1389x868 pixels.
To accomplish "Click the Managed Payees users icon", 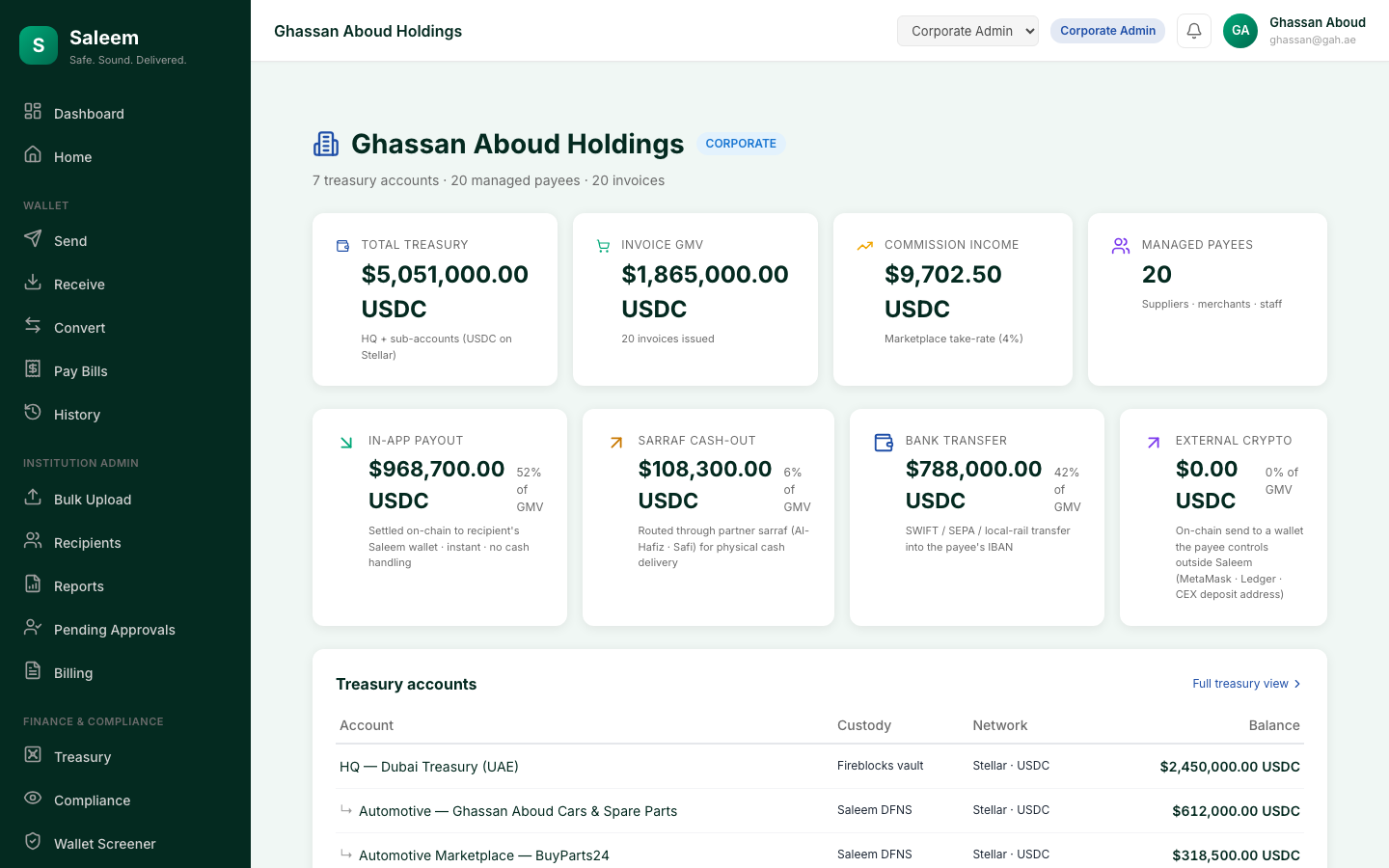I will (x=1121, y=246).
